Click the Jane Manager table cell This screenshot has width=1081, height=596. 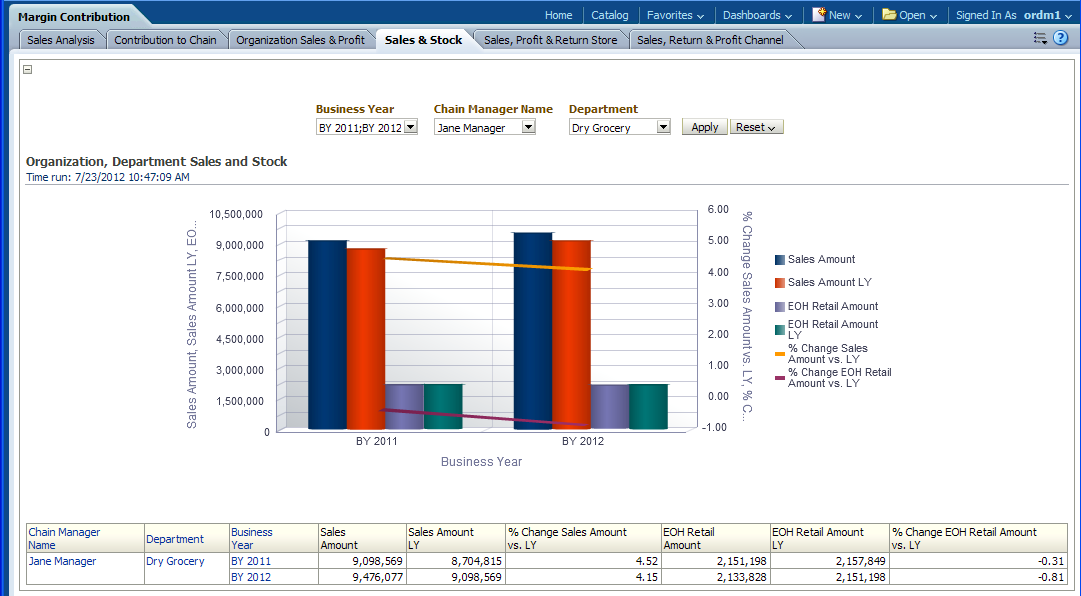point(62,562)
